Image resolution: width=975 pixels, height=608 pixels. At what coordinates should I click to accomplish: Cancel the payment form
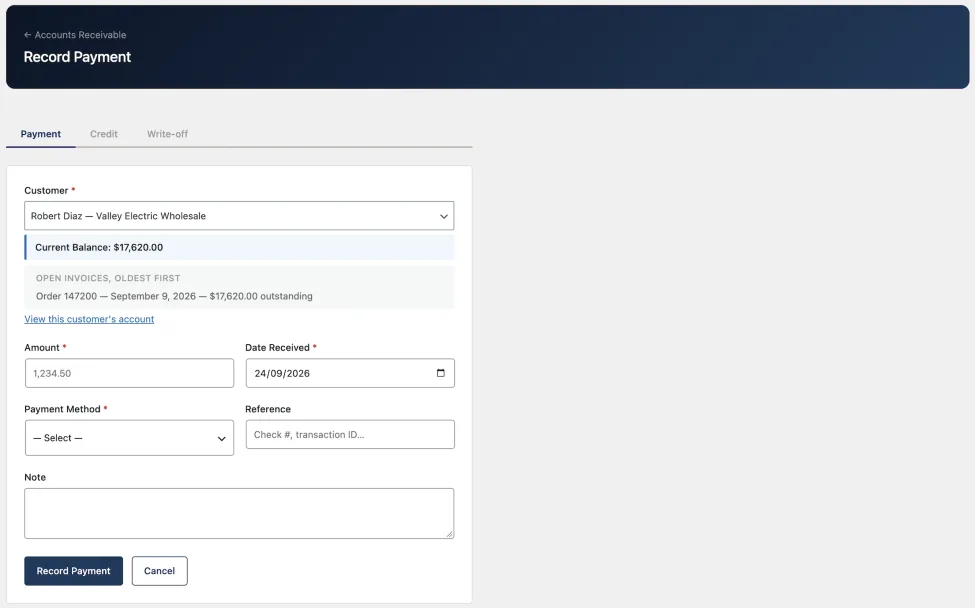coord(159,571)
